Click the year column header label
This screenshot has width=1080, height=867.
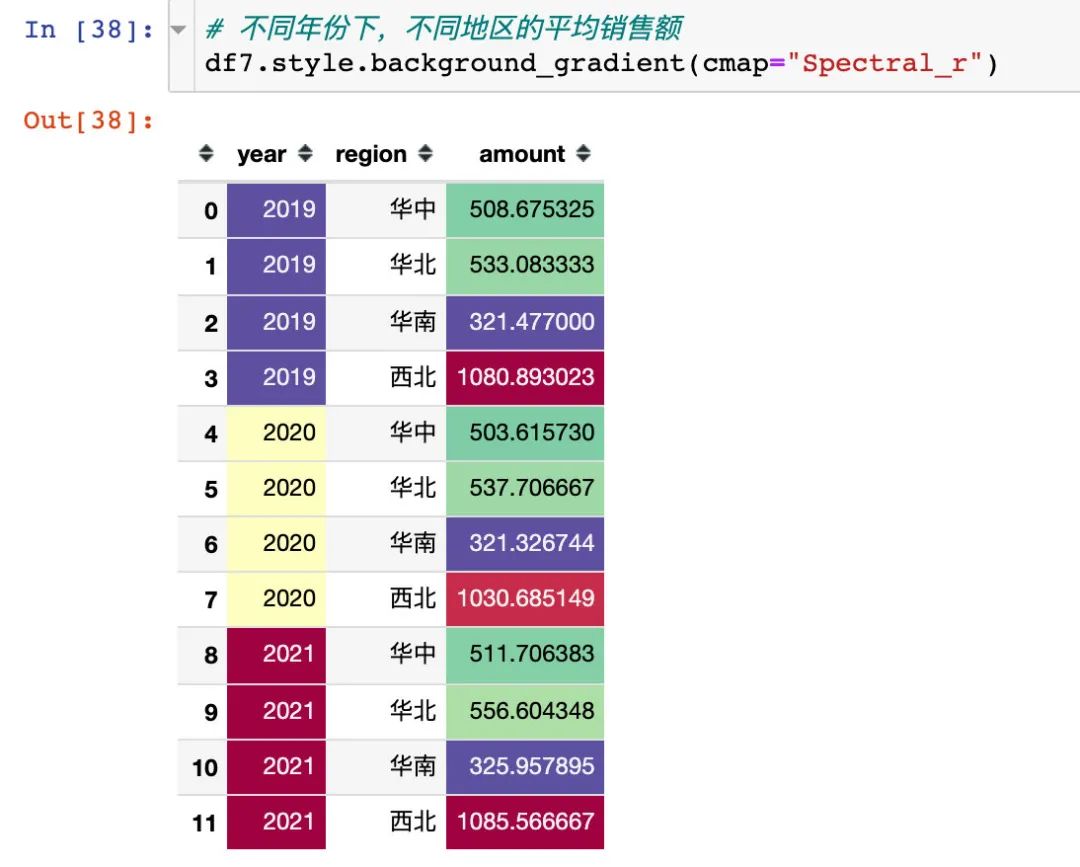(x=263, y=154)
